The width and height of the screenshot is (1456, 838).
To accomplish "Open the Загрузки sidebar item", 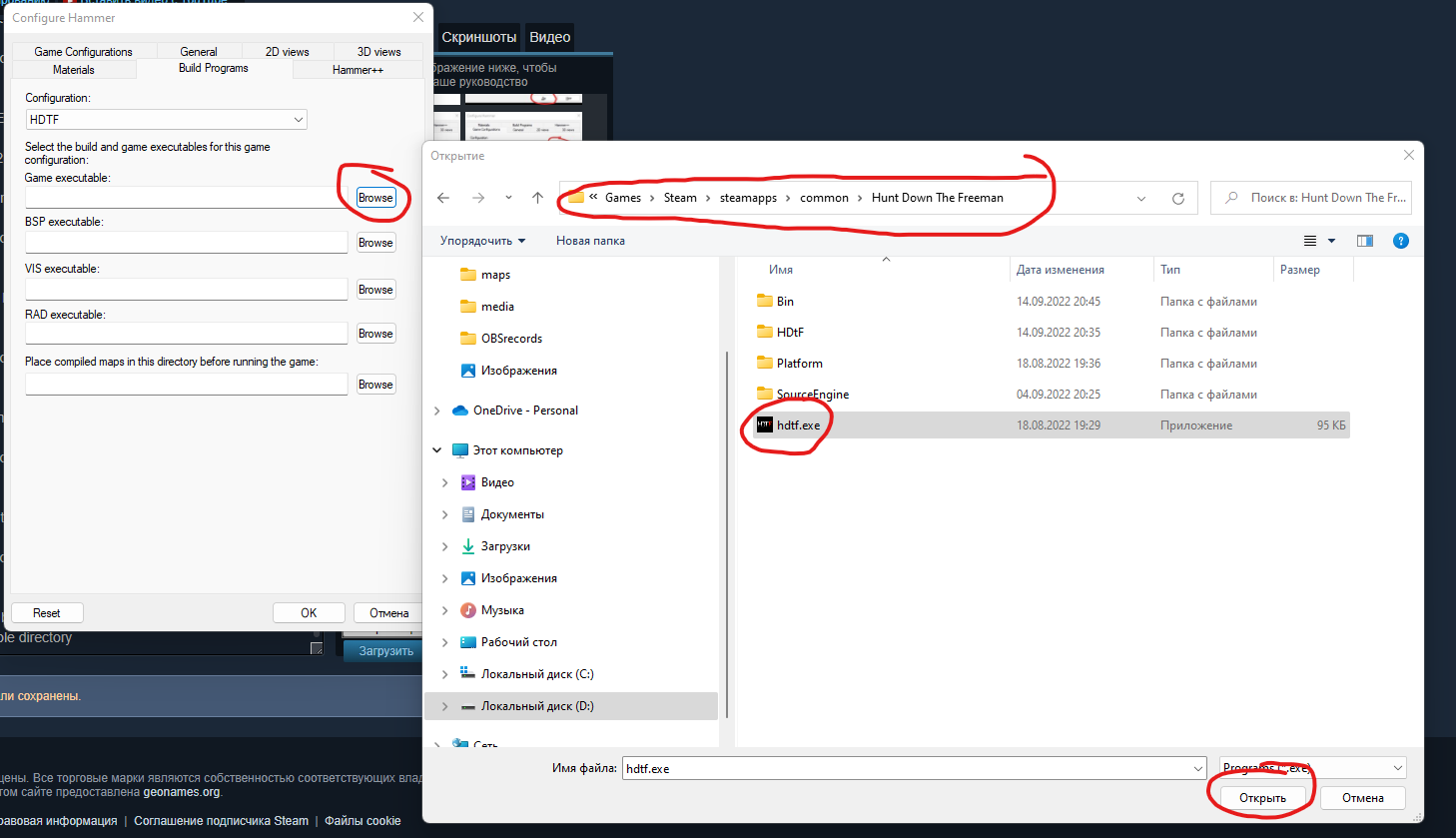I will (x=495, y=546).
